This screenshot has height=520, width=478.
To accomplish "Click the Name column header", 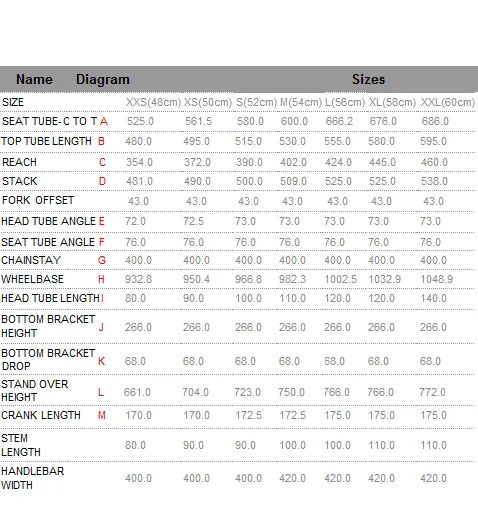I will coord(34,79).
